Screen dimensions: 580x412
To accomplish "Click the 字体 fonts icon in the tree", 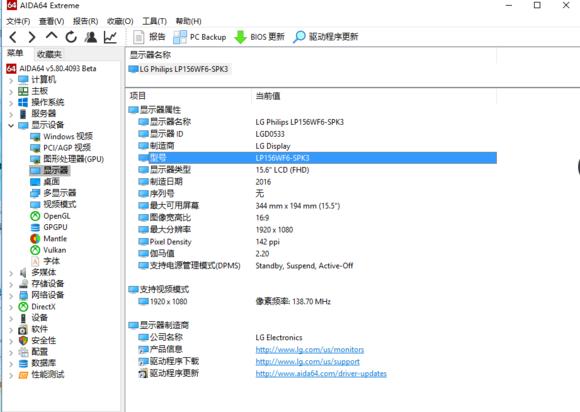I will pyautogui.click(x=35, y=261).
